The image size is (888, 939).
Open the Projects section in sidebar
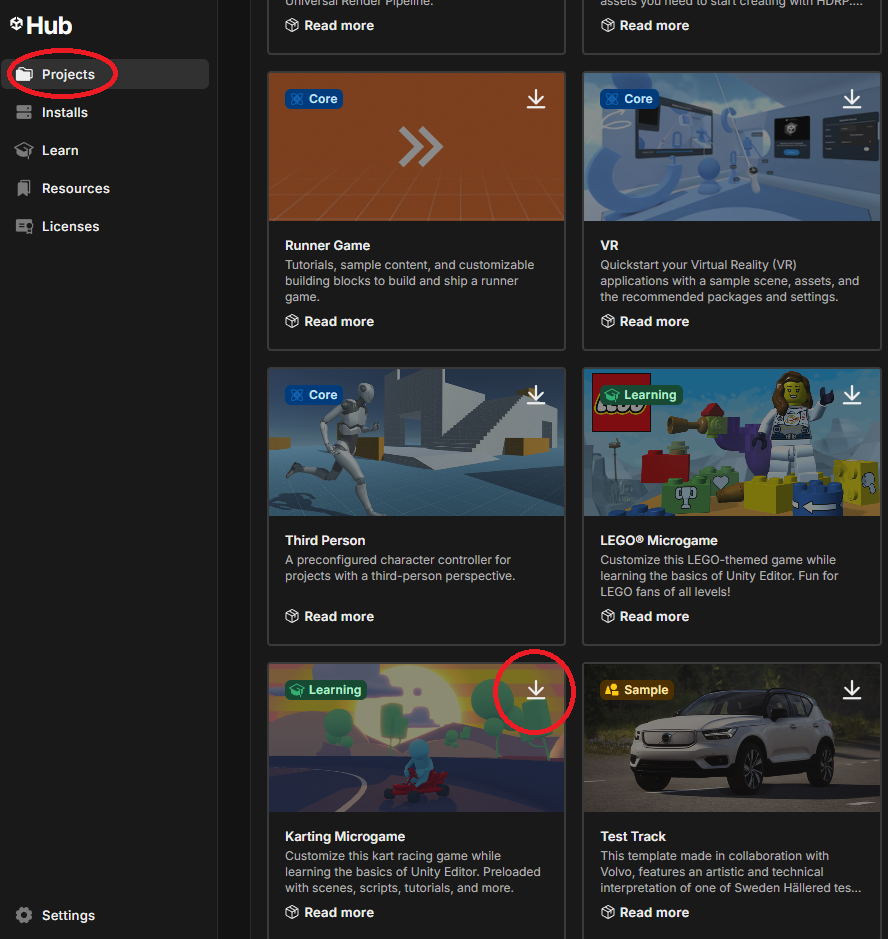click(x=68, y=74)
